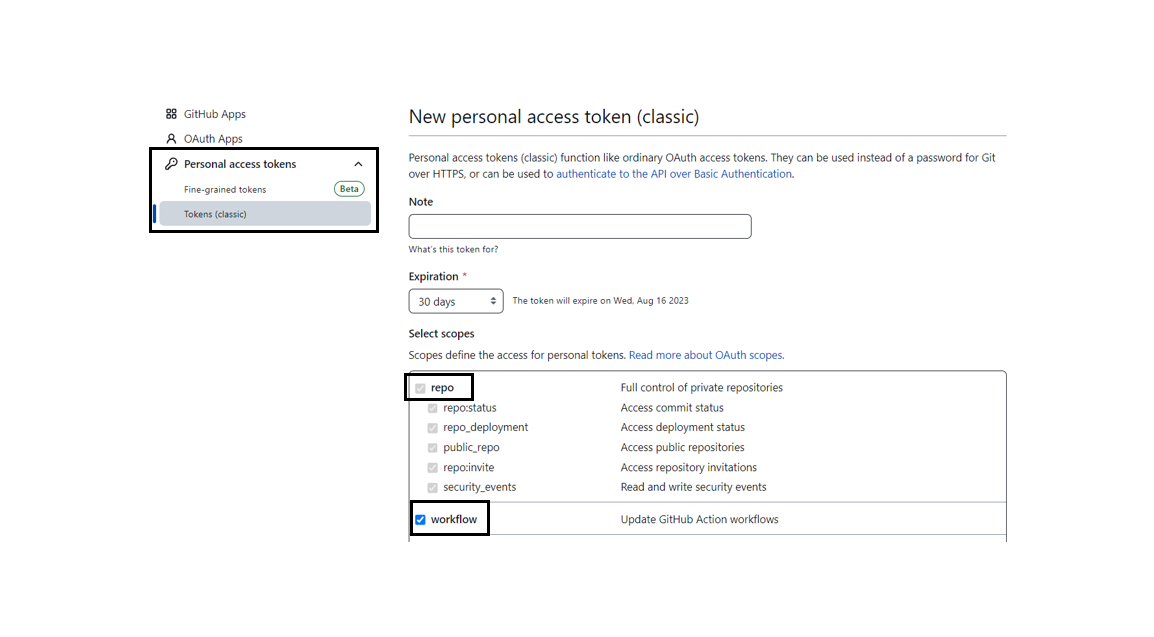The height and width of the screenshot is (637, 1154).
Task: Focus the Note text field
Action: [580, 227]
